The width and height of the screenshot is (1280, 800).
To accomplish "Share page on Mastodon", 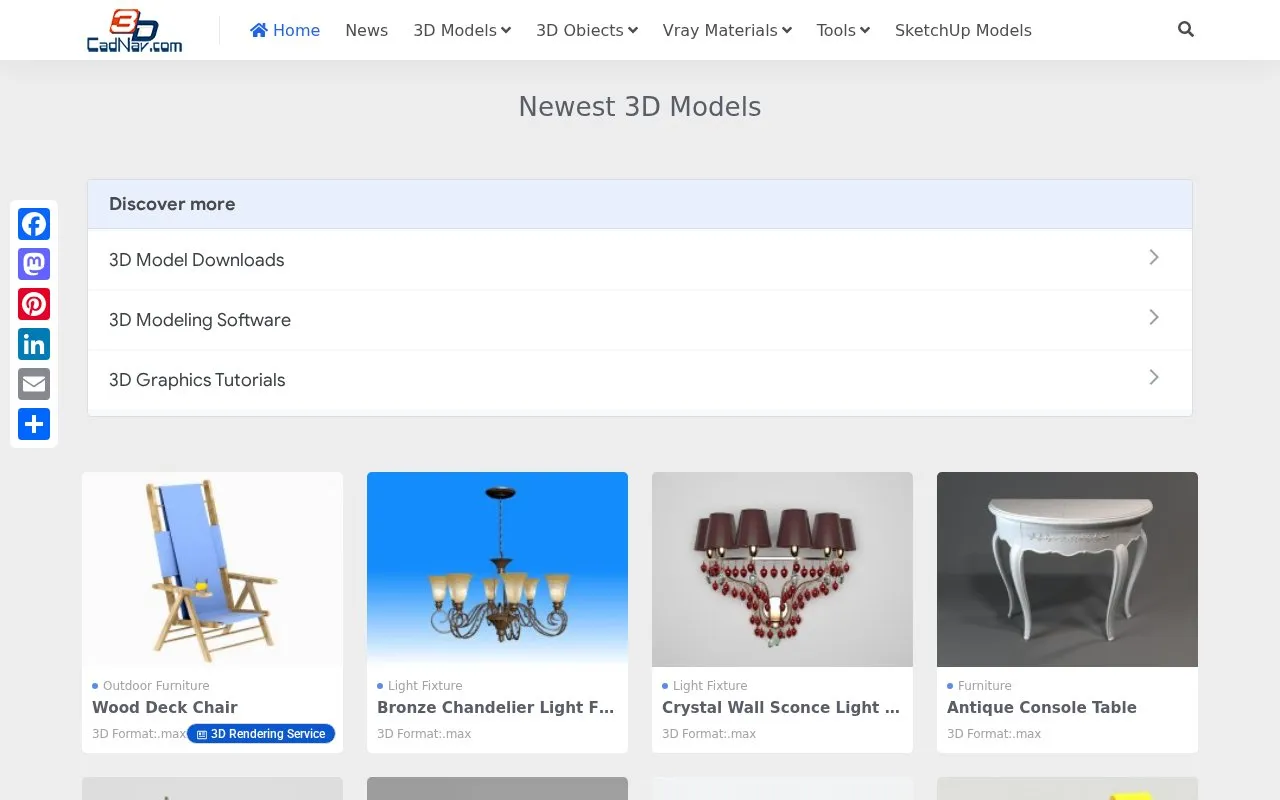I will coord(34,264).
